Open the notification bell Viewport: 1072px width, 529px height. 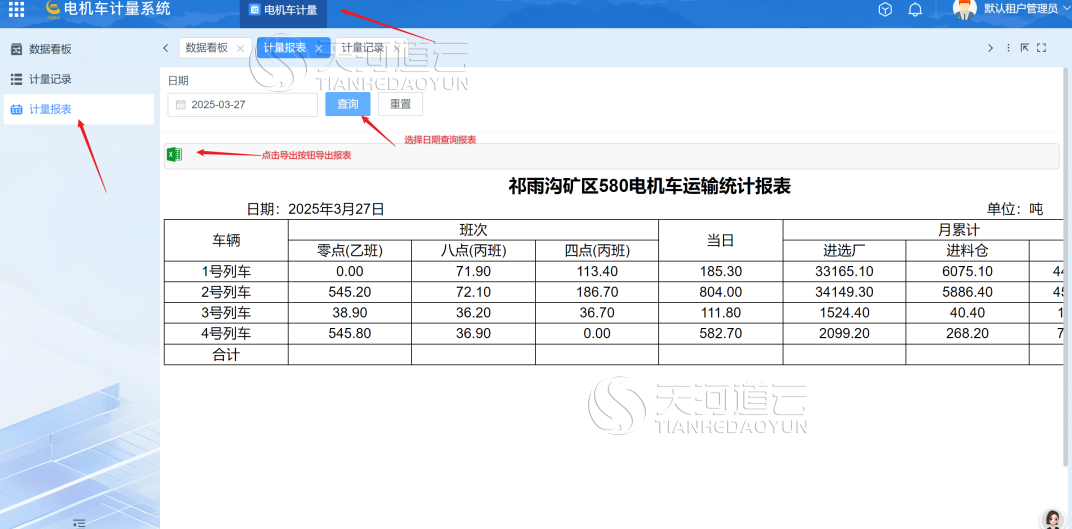[x=915, y=10]
